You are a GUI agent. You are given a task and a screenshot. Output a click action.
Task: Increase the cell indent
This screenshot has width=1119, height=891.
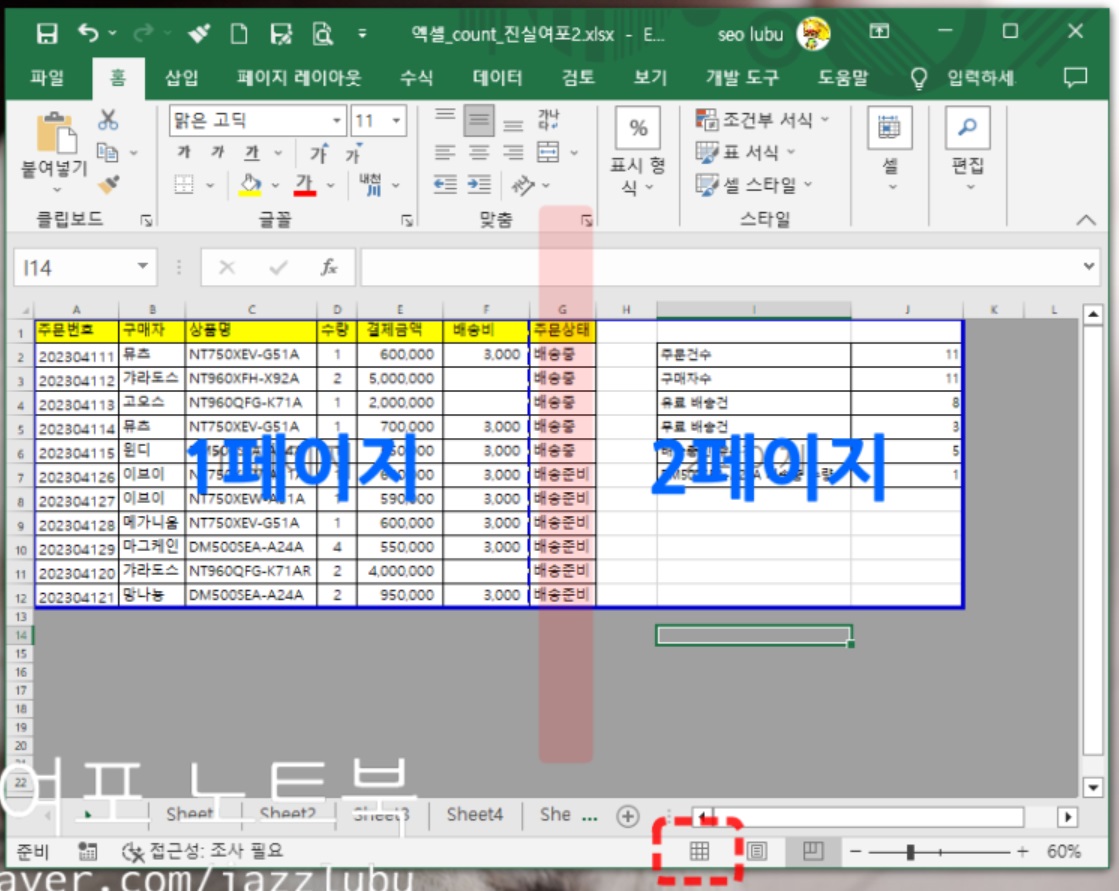[x=479, y=185]
